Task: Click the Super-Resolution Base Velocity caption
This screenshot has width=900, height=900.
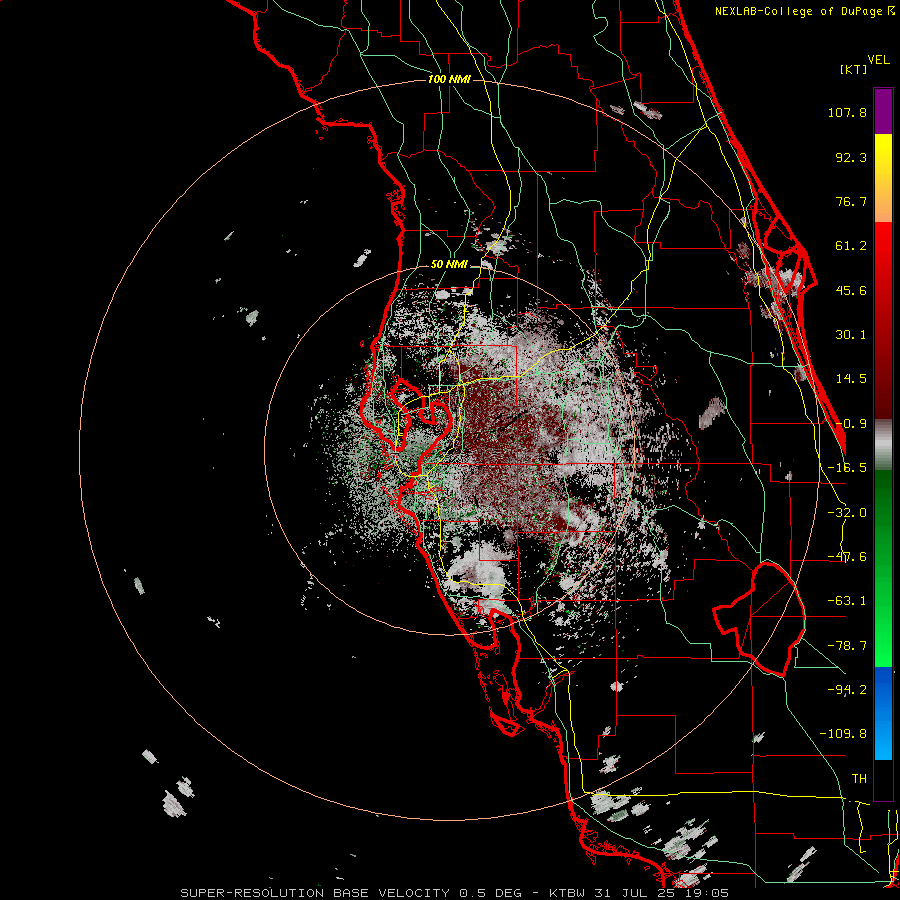Action: coord(455,893)
